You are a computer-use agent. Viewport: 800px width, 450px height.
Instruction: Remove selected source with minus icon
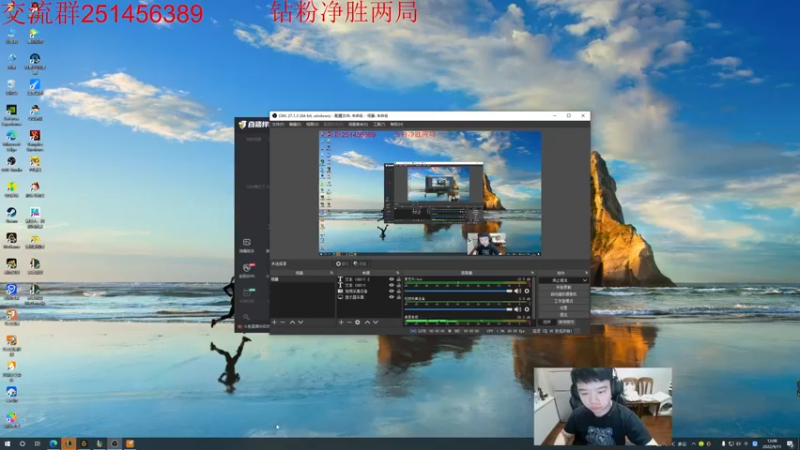pyautogui.click(x=349, y=322)
